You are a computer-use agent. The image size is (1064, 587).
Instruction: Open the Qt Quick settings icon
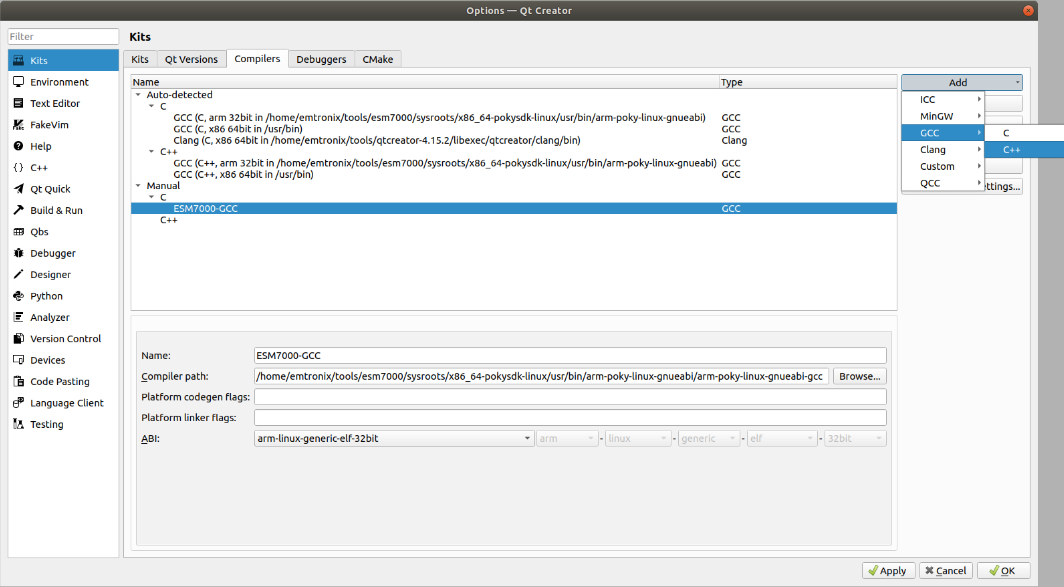pyautogui.click(x=18, y=189)
